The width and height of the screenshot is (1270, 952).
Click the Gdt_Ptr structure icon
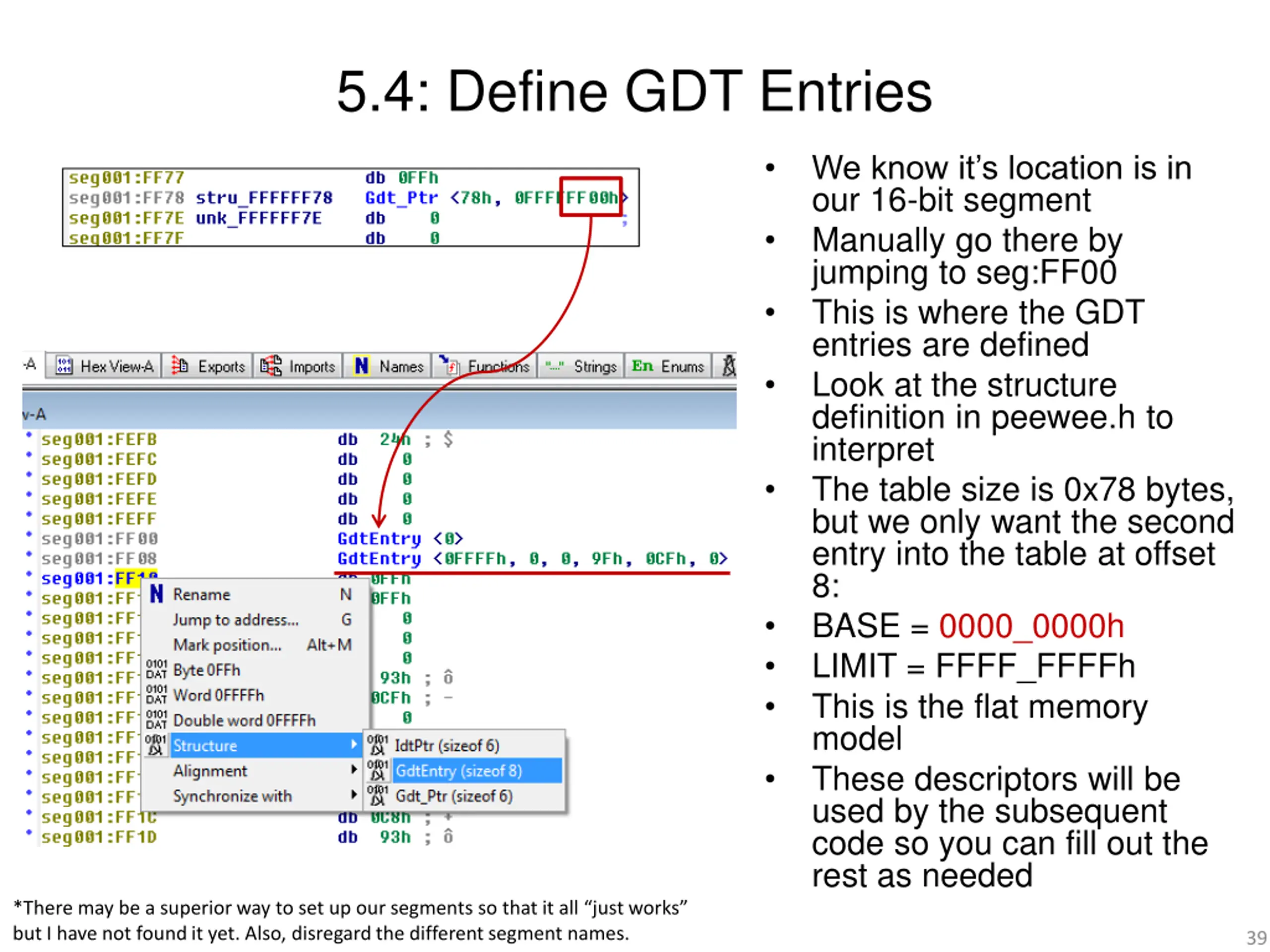click(378, 796)
